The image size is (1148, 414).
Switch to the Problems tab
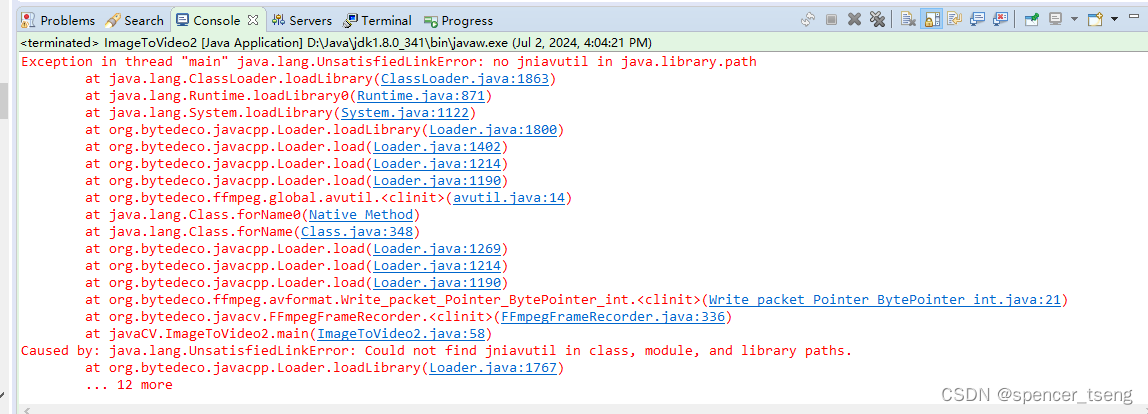tap(59, 21)
